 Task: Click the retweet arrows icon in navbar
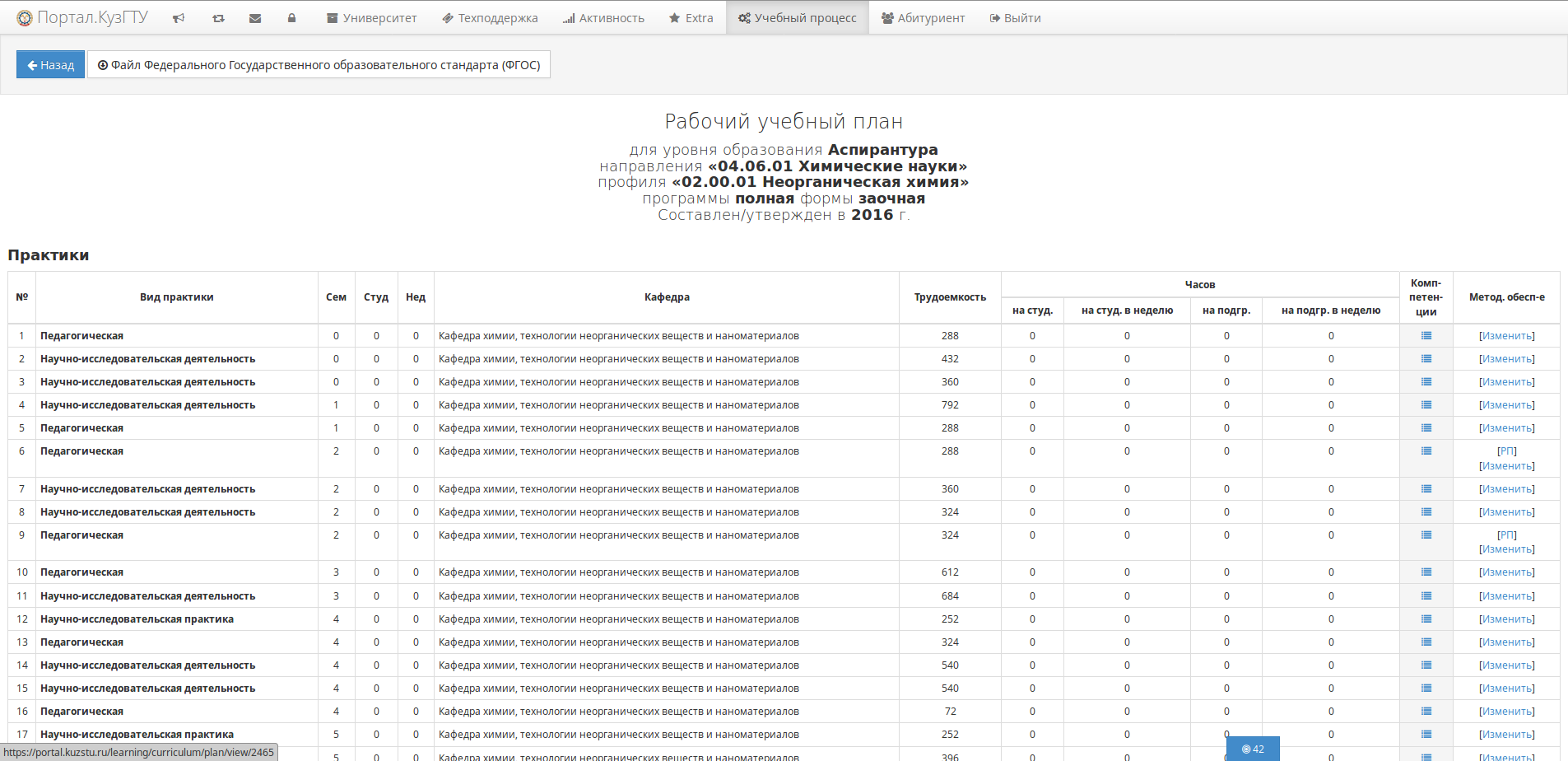point(218,18)
